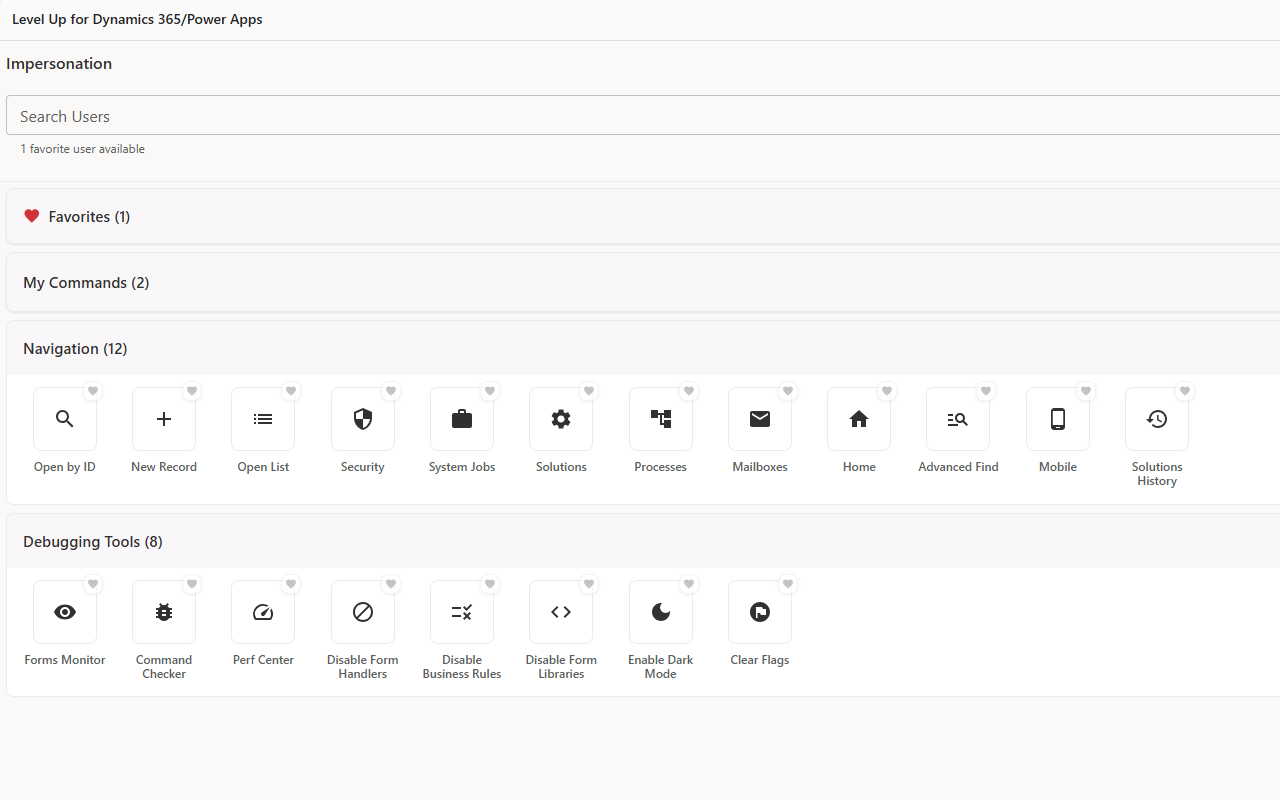Screen dimensions: 1280x800
Task: Collapse the Debugging Tools (8) section
Action: pos(643,542)
